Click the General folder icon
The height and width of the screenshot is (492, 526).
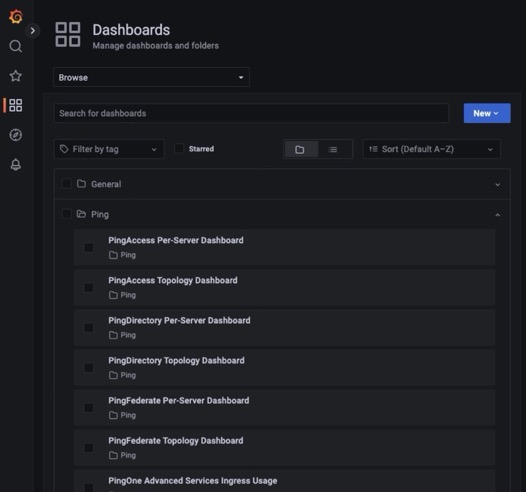tap(81, 183)
